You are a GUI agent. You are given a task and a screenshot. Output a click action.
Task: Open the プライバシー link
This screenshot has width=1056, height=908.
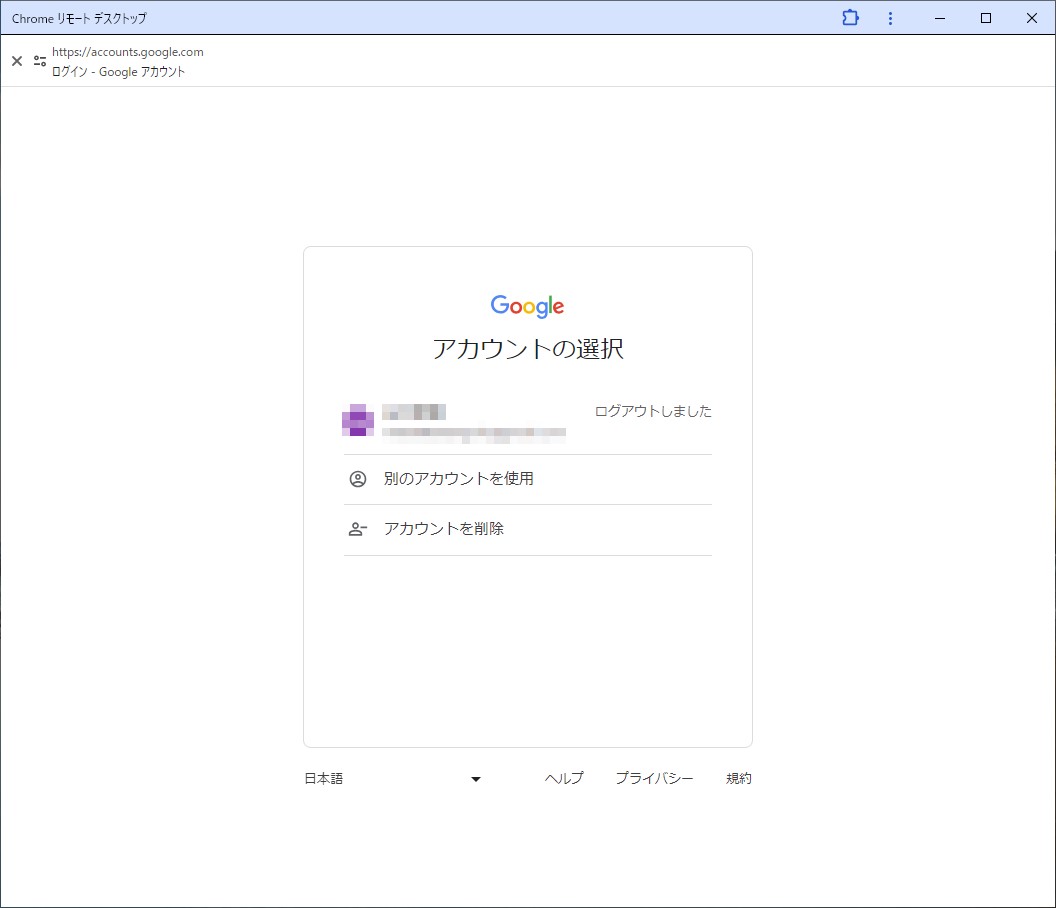click(x=654, y=779)
